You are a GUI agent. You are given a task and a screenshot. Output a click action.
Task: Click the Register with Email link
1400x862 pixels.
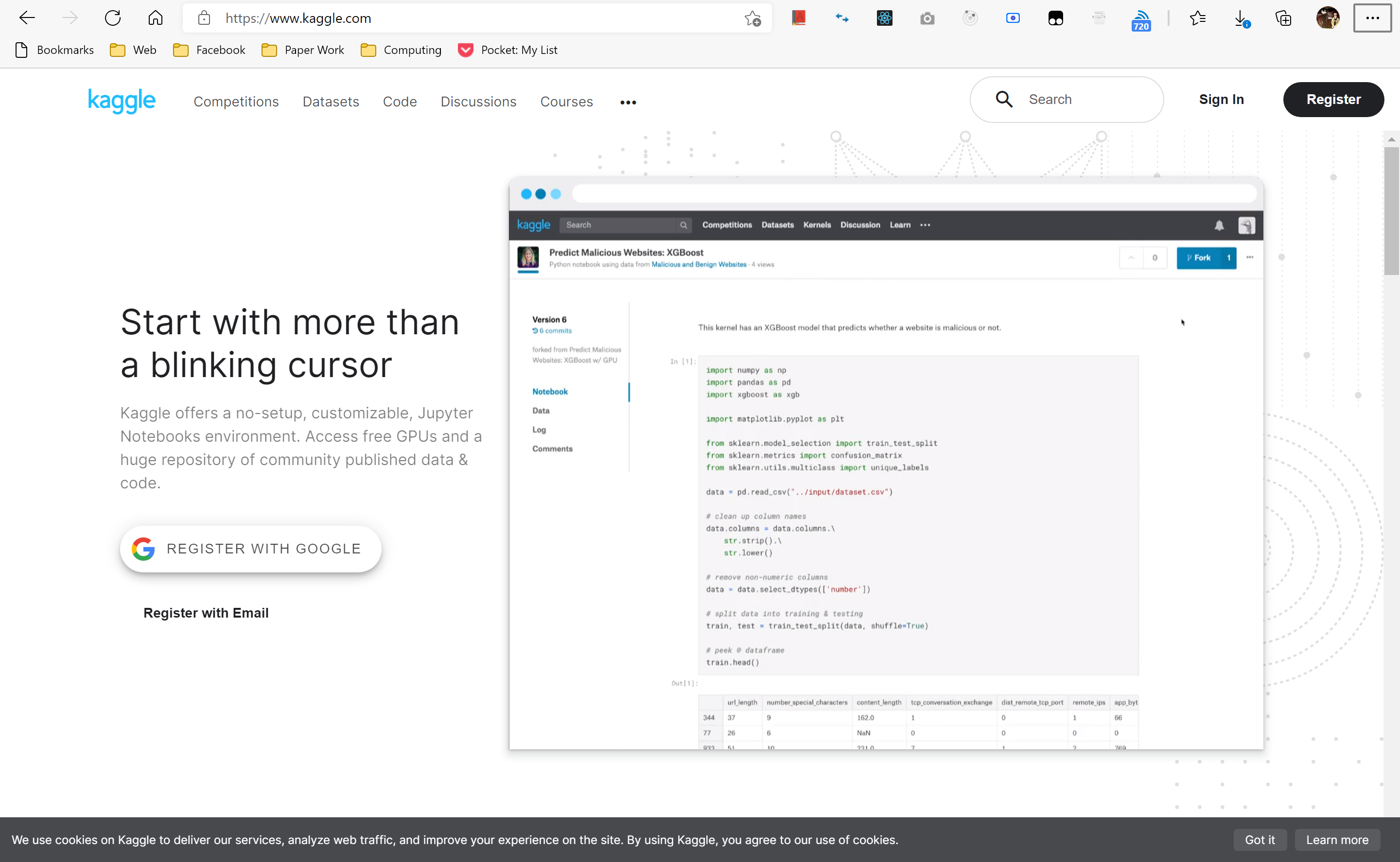(206, 612)
